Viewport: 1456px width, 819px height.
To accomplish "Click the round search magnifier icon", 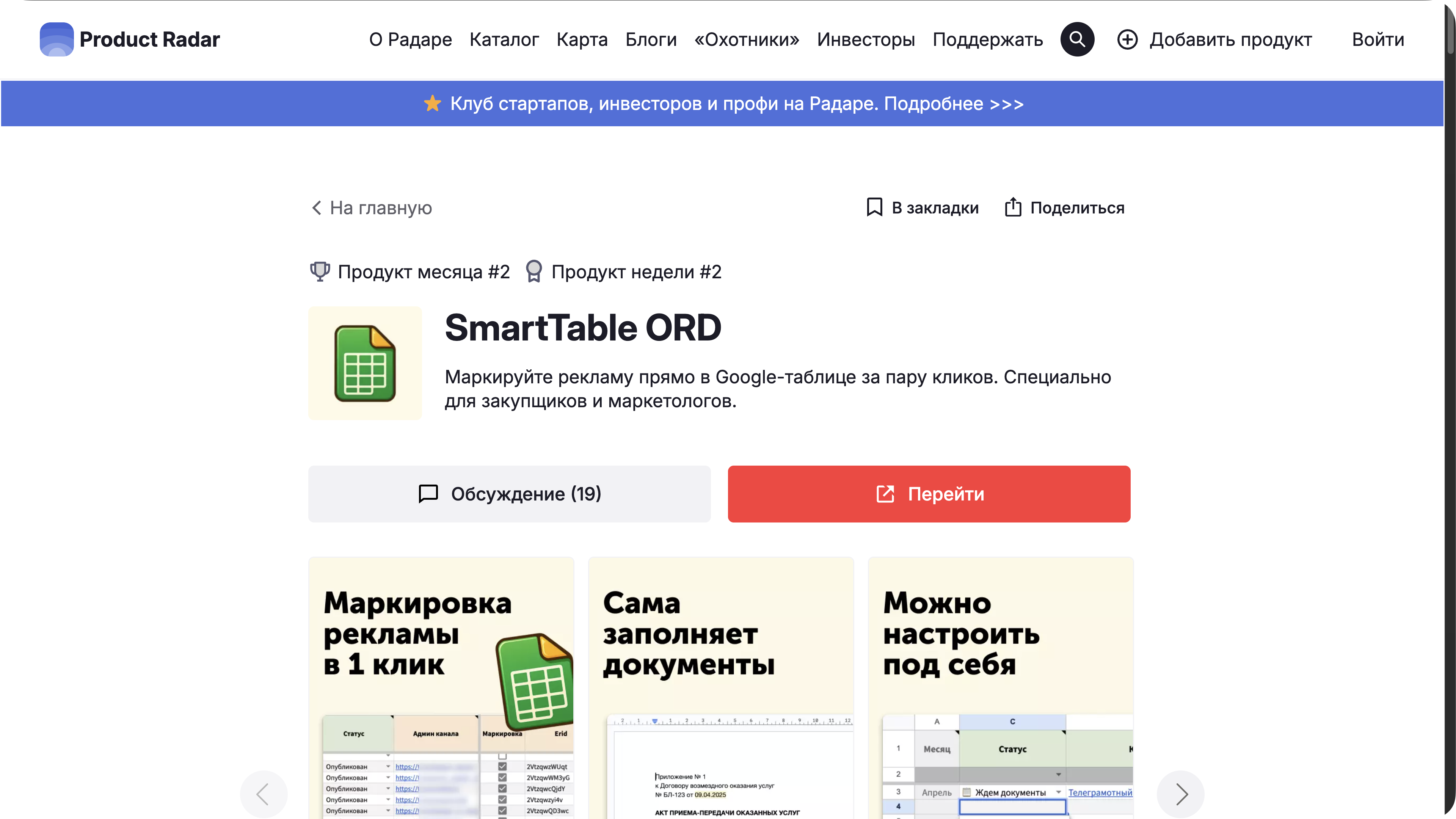I will [x=1077, y=39].
